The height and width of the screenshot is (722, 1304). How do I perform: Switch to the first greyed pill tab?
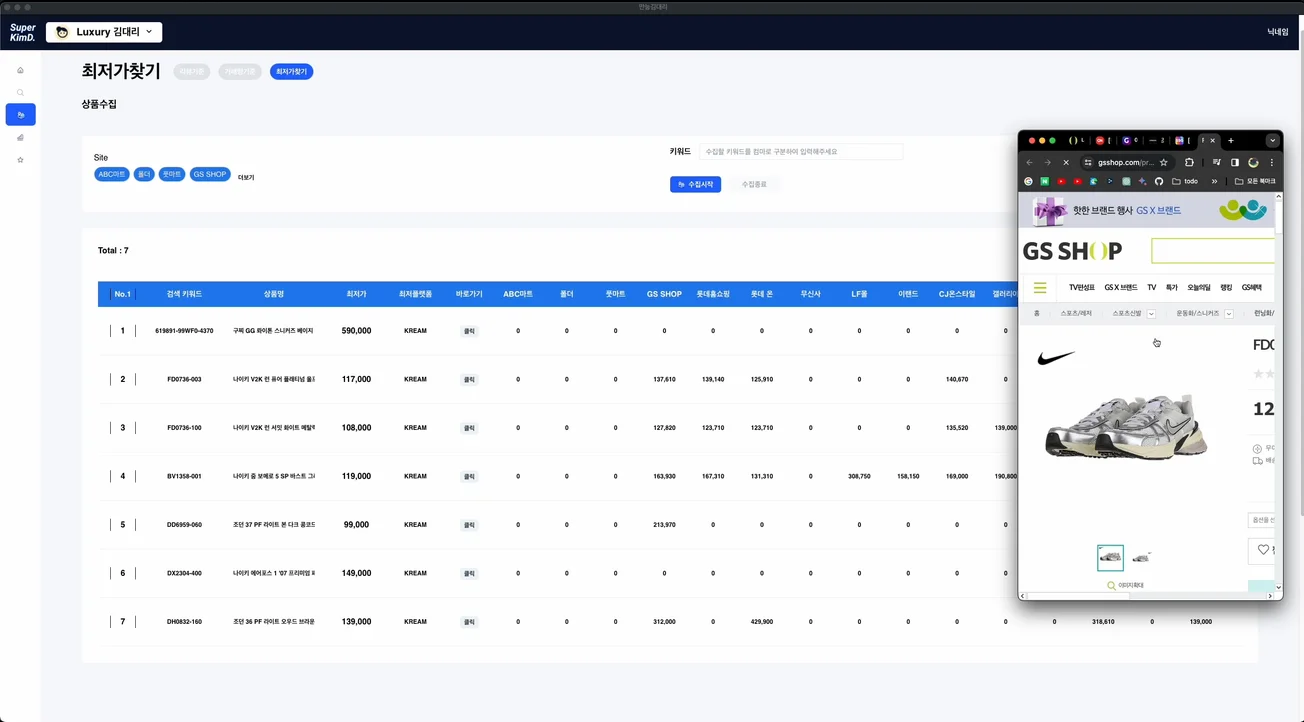pyautogui.click(x=191, y=72)
